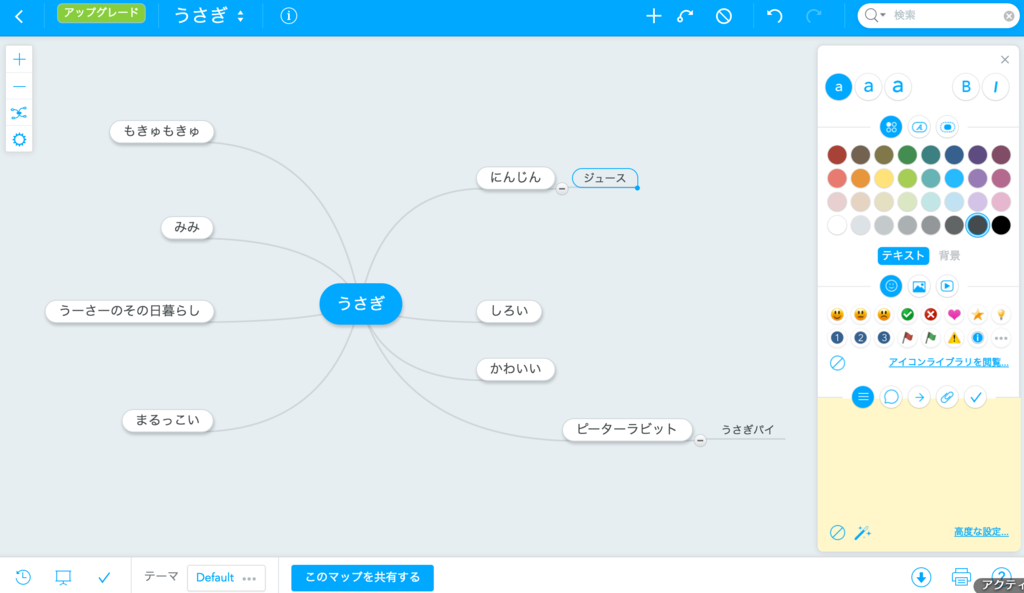Viewport: 1024px width, 593px height.
Task: Click the print icon
Action: 961,577
